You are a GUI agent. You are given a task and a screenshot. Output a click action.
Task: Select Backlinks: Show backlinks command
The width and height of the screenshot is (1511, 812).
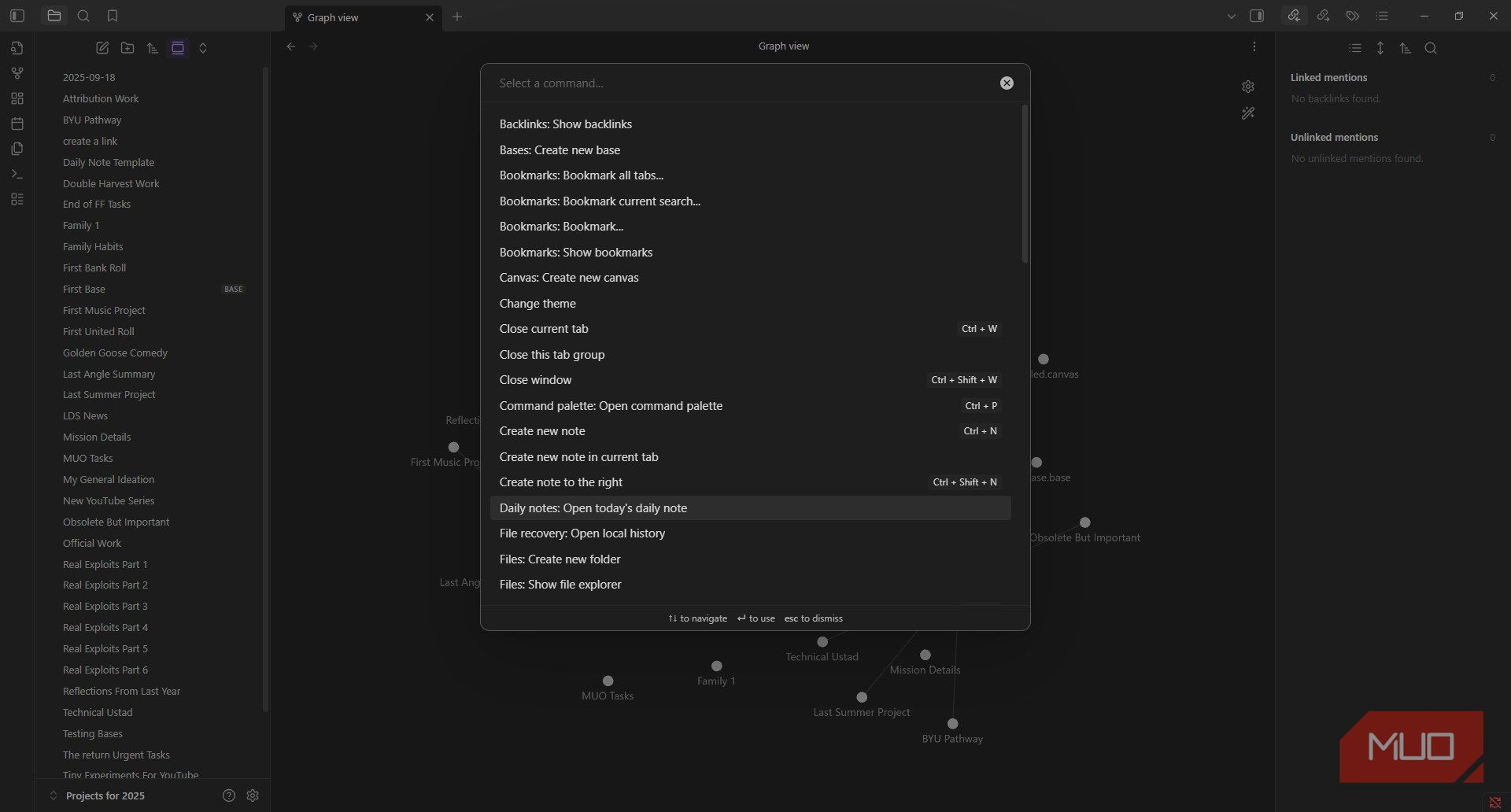pyautogui.click(x=750, y=124)
